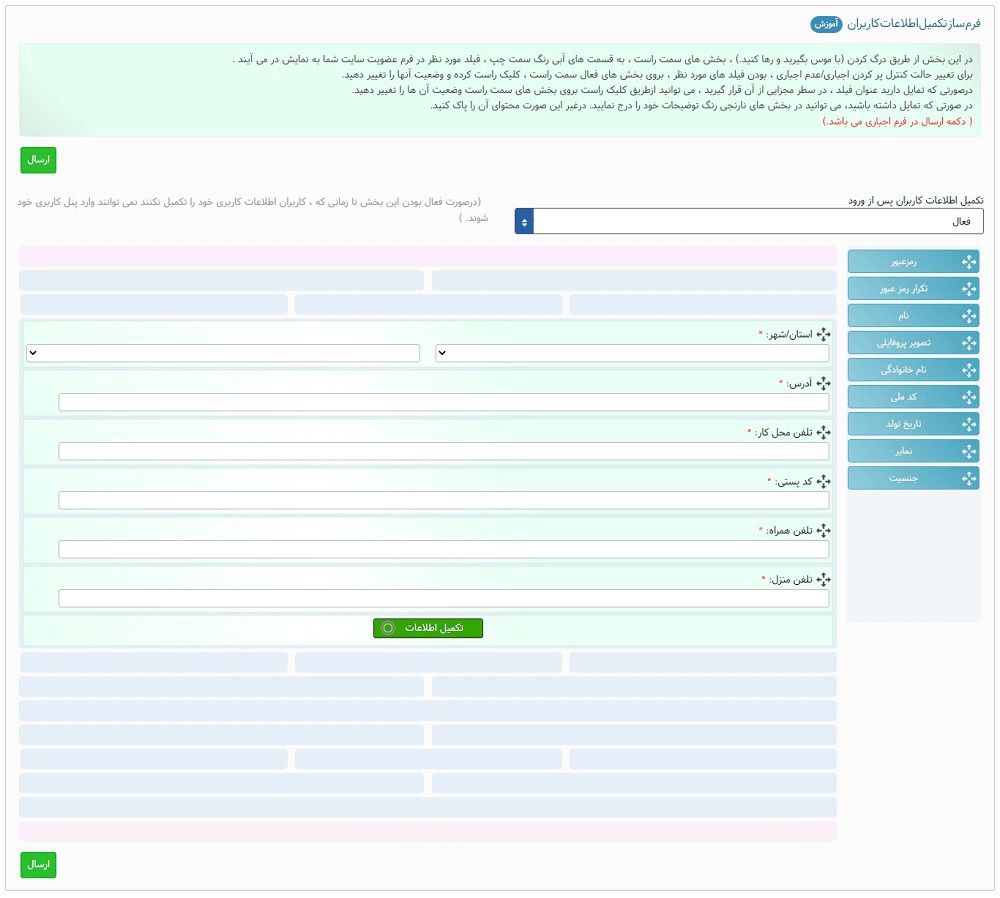Click move icon on جنسیت sidebar block
This screenshot has height=898, width=1000.
coord(968,478)
